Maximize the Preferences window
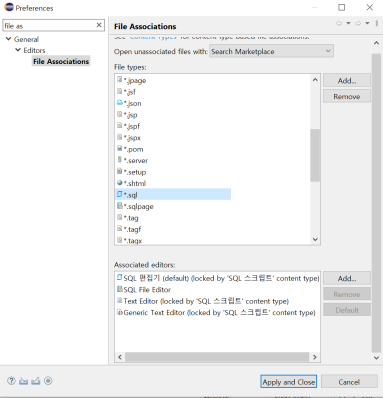Image resolution: width=383 pixels, height=398 pixels. point(342,7)
